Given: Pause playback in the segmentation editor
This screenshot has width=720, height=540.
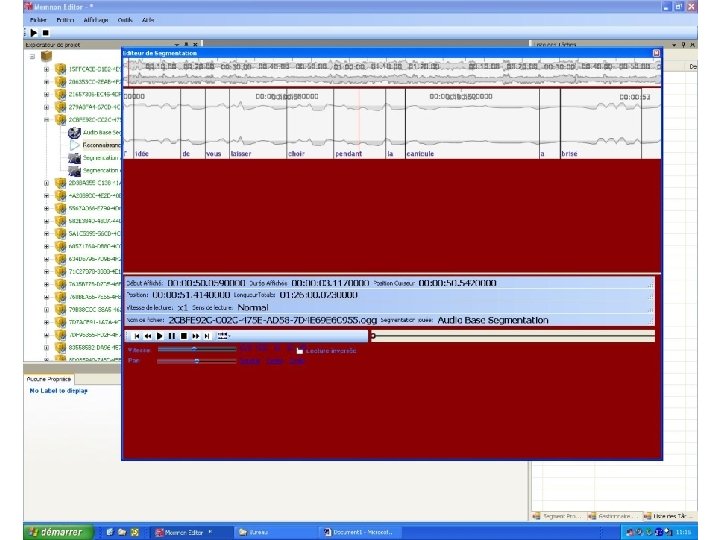Looking at the screenshot, I should [172, 336].
